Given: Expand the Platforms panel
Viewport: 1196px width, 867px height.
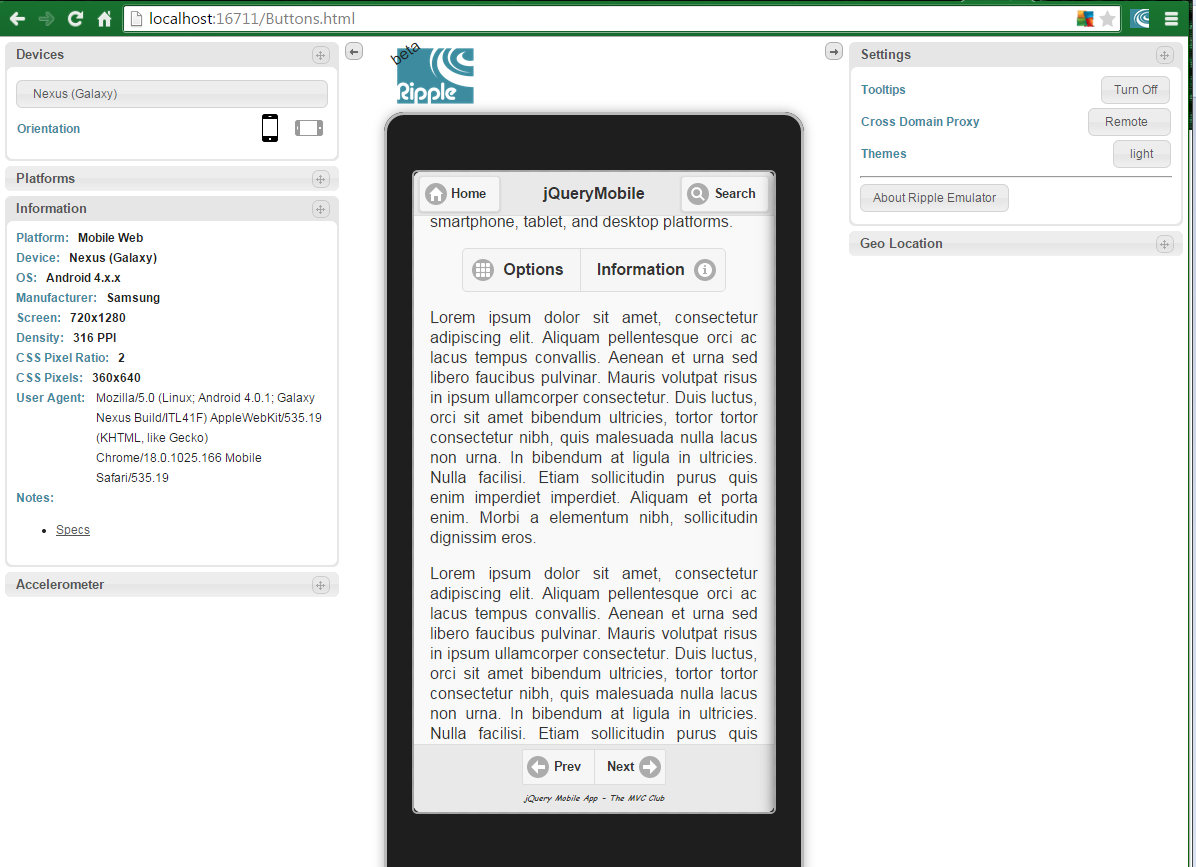Looking at the screenshot, I should (320, 179).
